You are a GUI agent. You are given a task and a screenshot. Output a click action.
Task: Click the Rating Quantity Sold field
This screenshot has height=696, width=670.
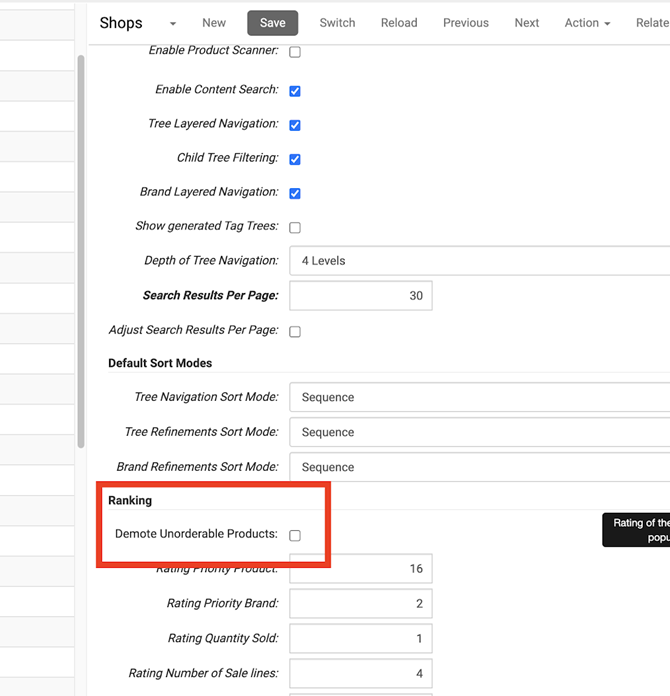(361, 639)
